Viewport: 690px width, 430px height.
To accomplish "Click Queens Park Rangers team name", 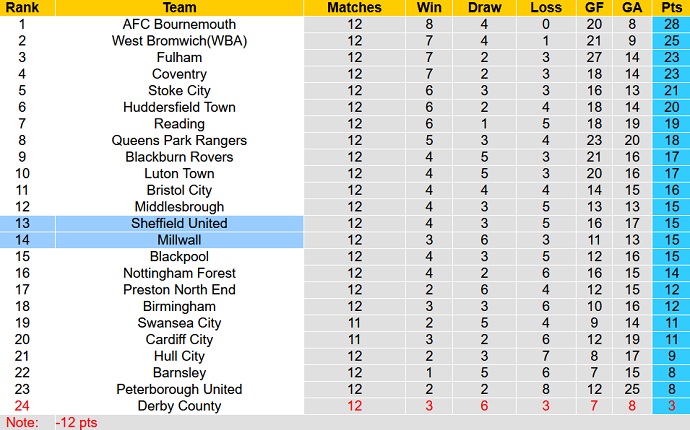I will [179, 140].
